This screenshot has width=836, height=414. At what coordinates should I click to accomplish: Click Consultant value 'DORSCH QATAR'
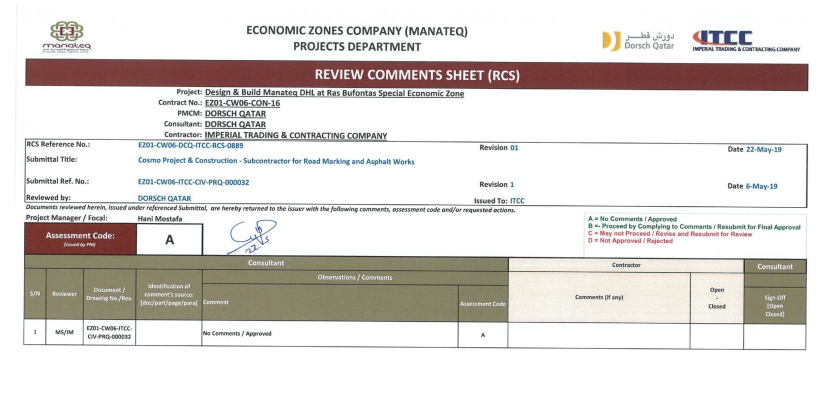point(235,124)
